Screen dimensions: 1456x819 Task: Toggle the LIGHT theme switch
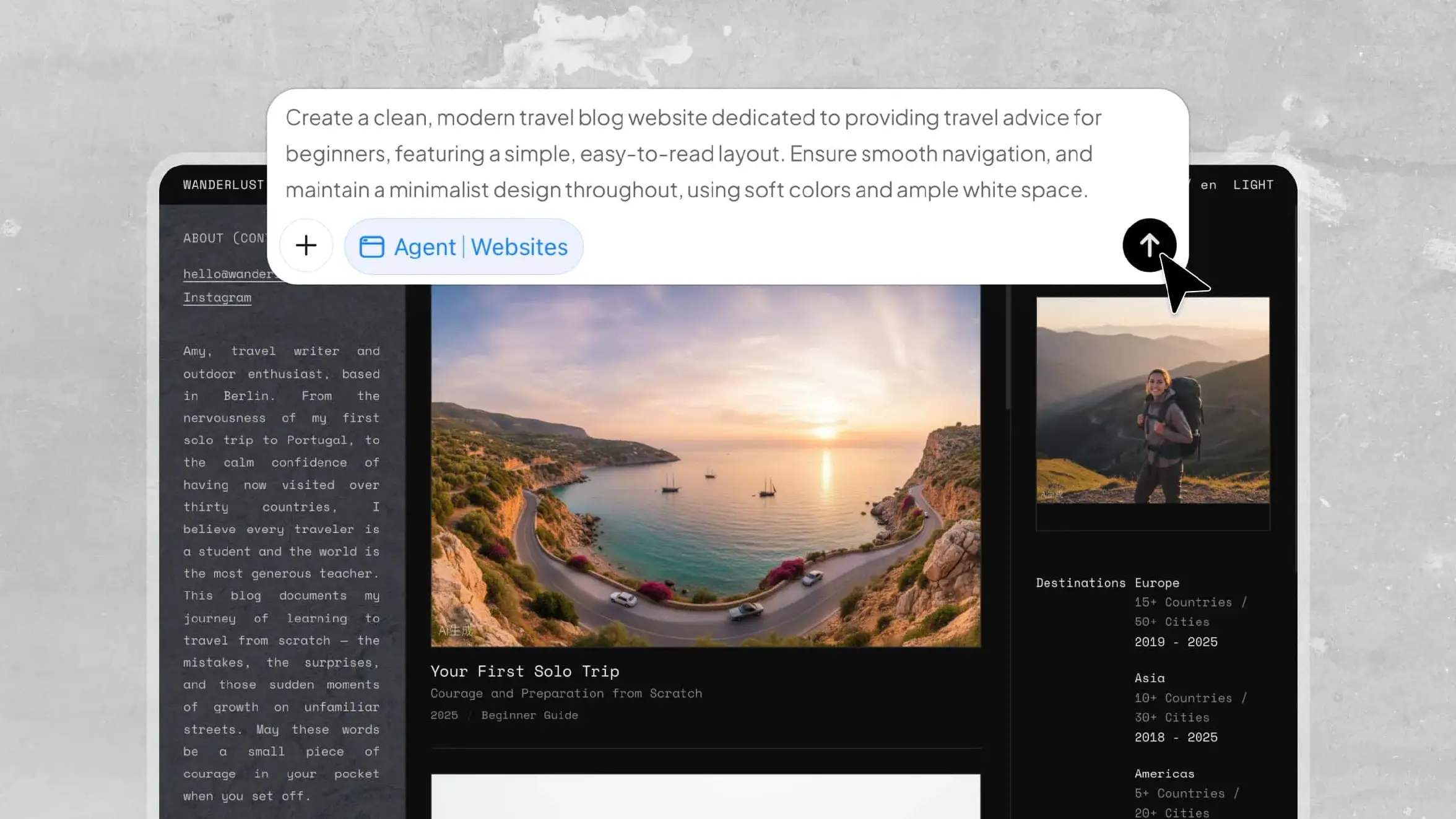click(x=1253, y=184)
